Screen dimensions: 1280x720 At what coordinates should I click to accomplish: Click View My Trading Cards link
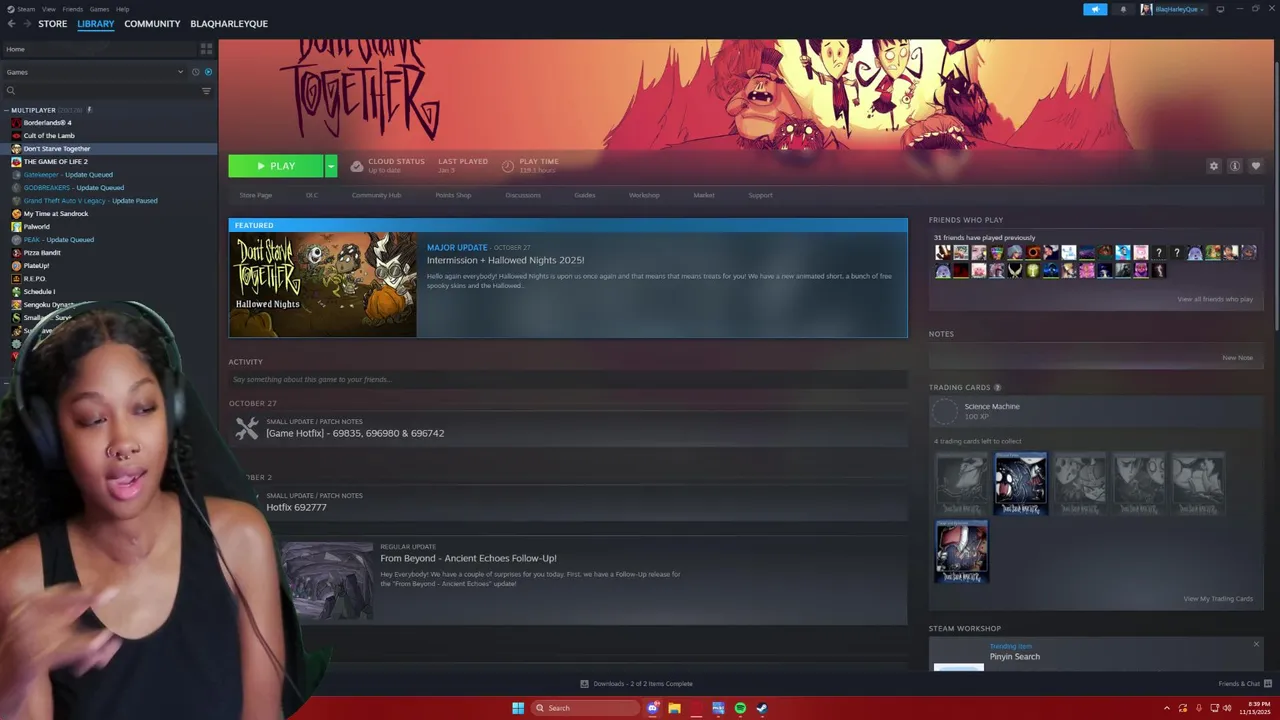pyautogui.click(x=1218, y=599)
